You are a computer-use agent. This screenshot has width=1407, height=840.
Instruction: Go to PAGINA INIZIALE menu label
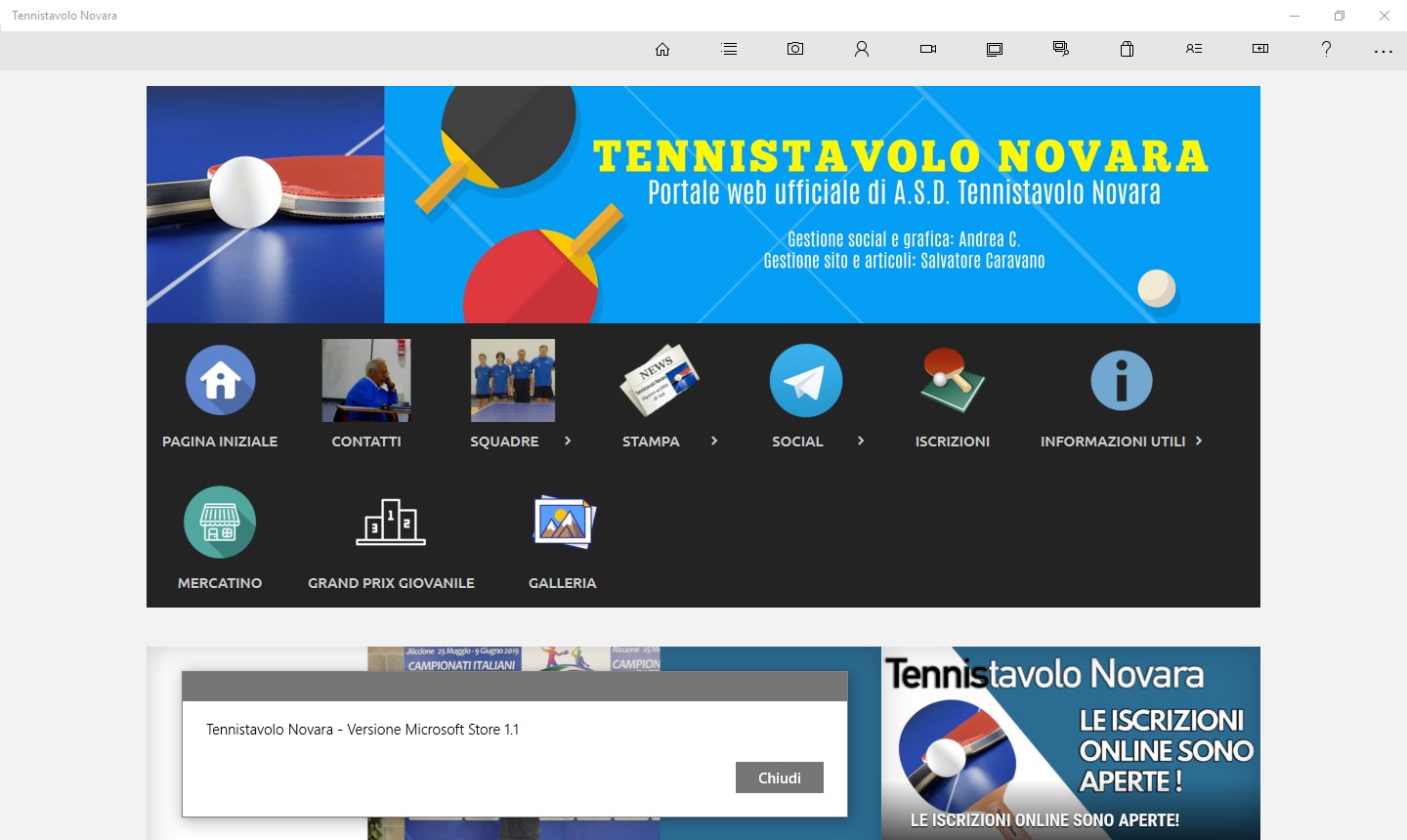click(x=220, y=441)
